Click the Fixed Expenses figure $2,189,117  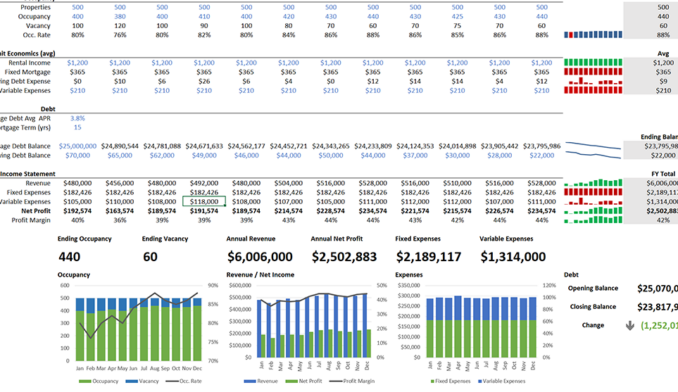(x=429, y=257)
